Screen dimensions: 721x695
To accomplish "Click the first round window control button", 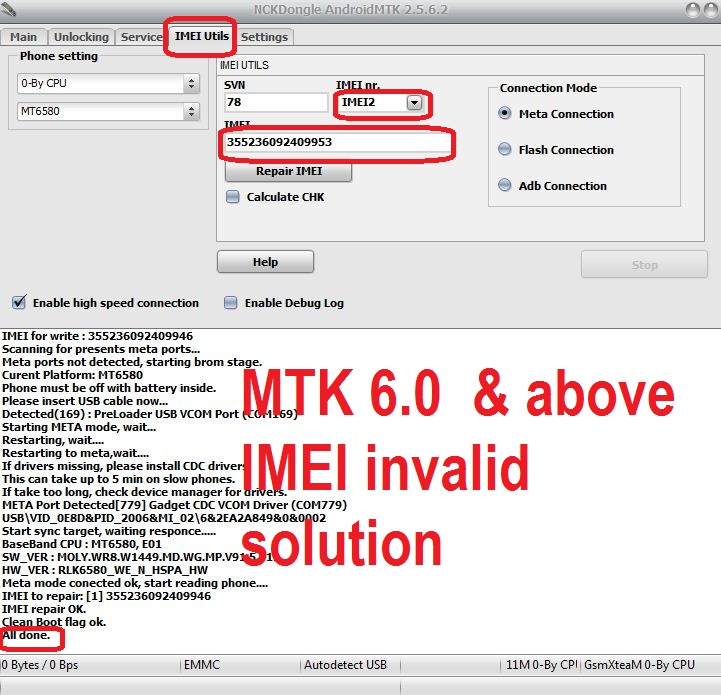I will tap(693, 10).
